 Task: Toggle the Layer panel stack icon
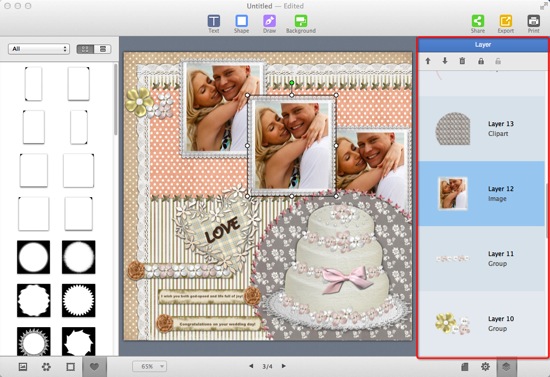coord(506,367)
